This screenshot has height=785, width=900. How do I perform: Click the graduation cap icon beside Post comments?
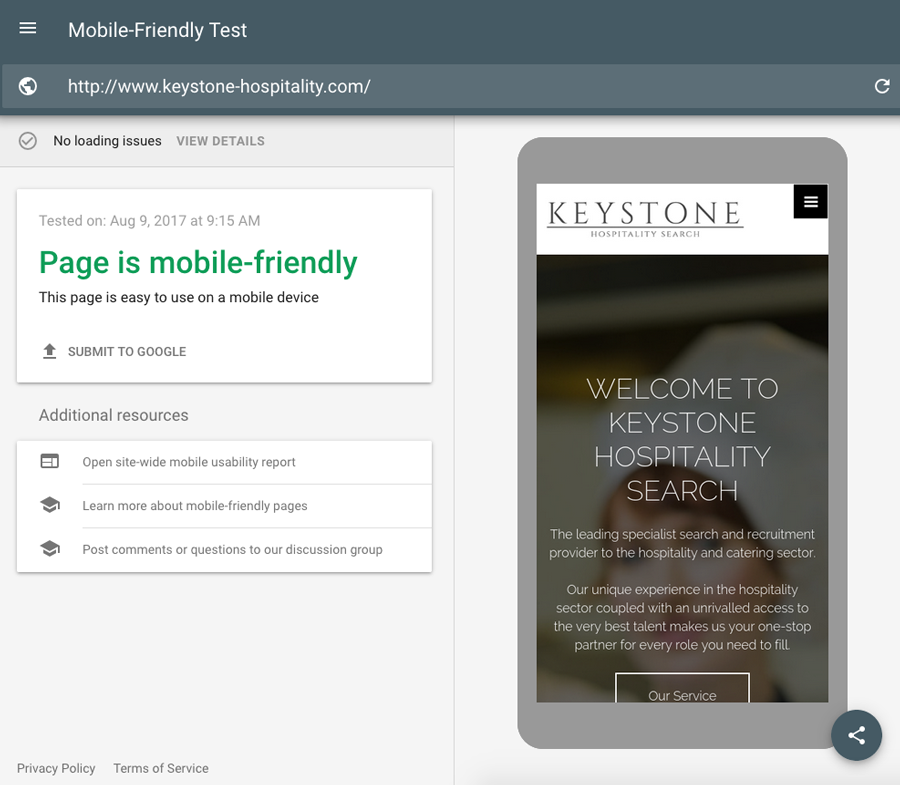pos(50,549)
